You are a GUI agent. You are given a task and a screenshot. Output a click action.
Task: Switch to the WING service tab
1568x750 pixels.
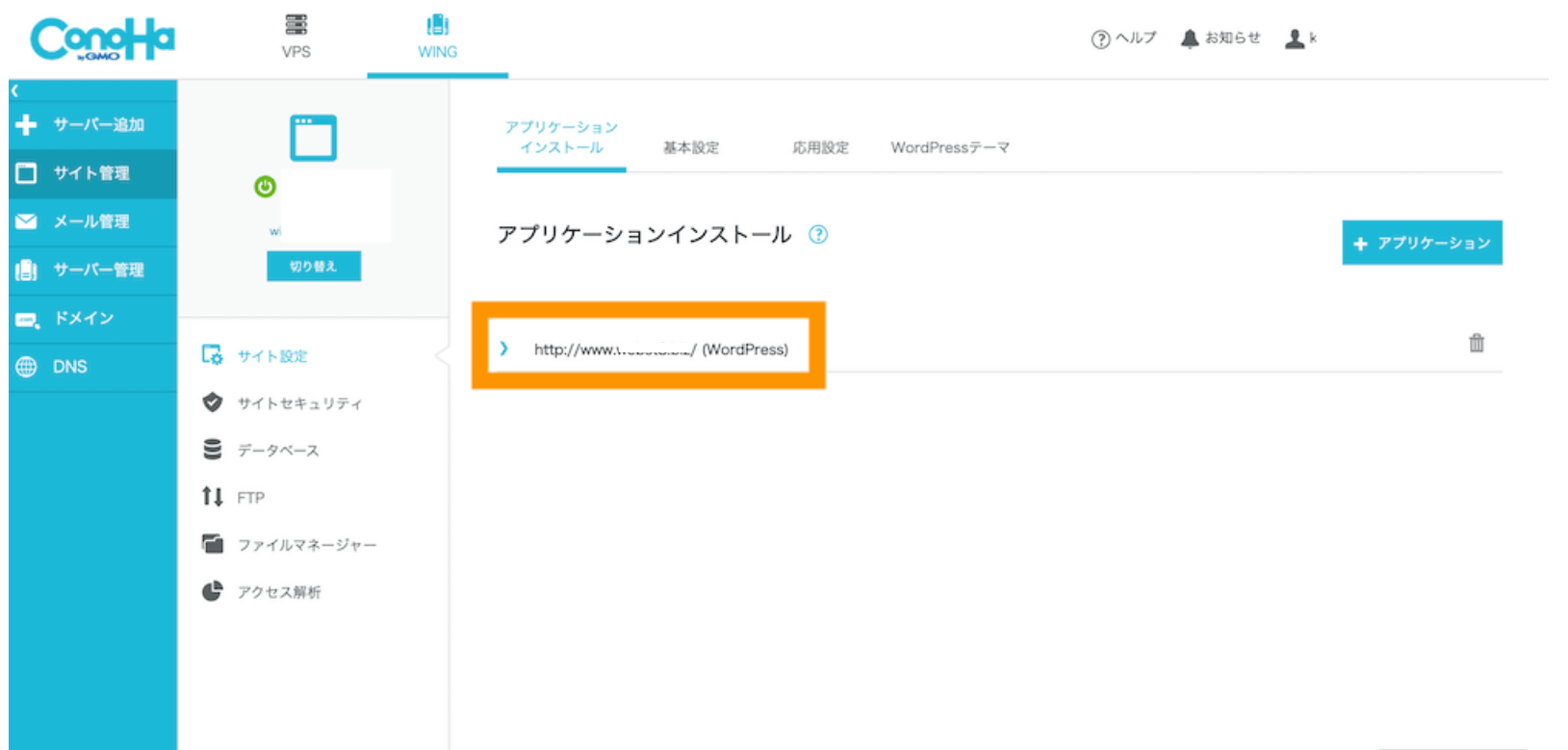(x=437, y=38)
